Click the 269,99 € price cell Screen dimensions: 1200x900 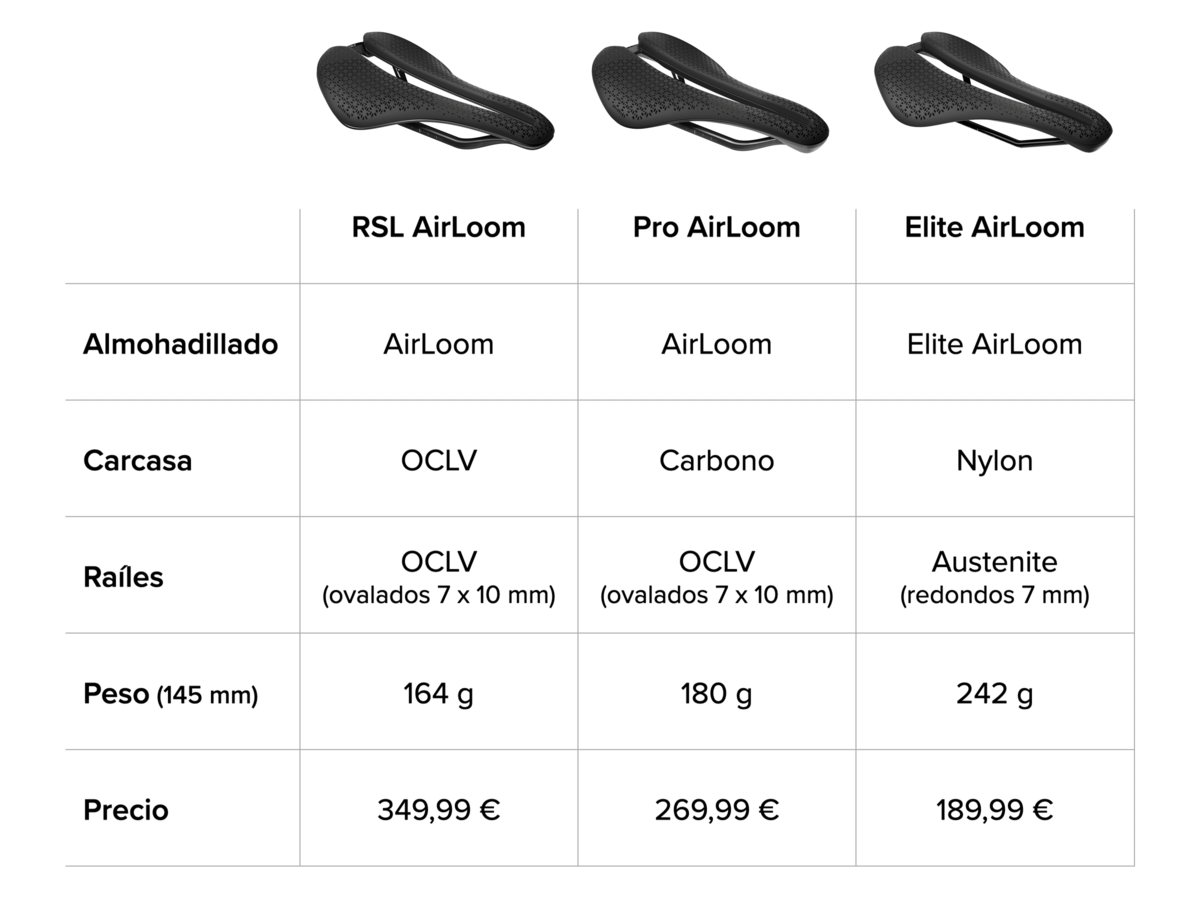pos(716,810)
